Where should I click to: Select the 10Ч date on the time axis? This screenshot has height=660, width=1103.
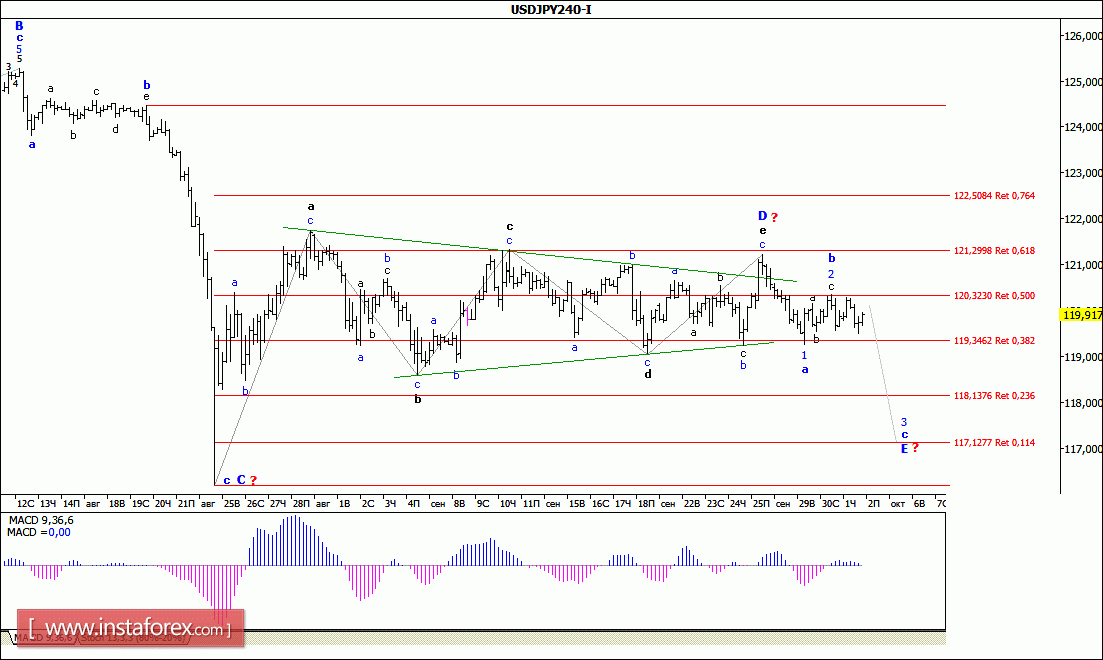click(x=507, y=503)
